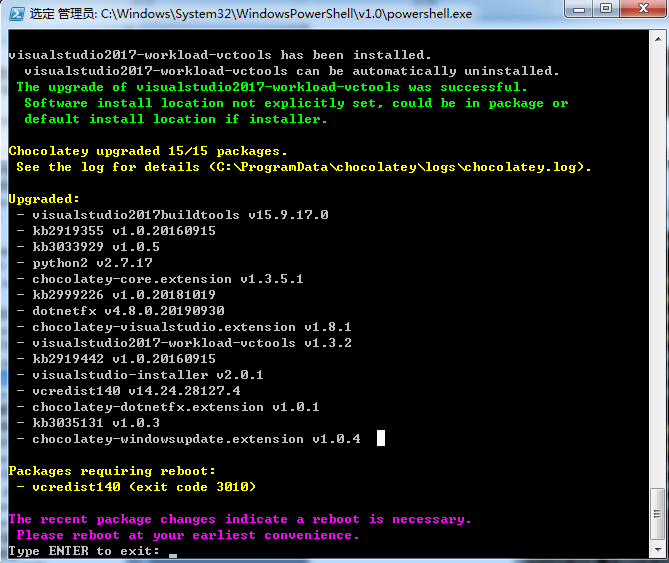Click the chocolatey-core.extension v1.3.5.1 line

(160, 279)
